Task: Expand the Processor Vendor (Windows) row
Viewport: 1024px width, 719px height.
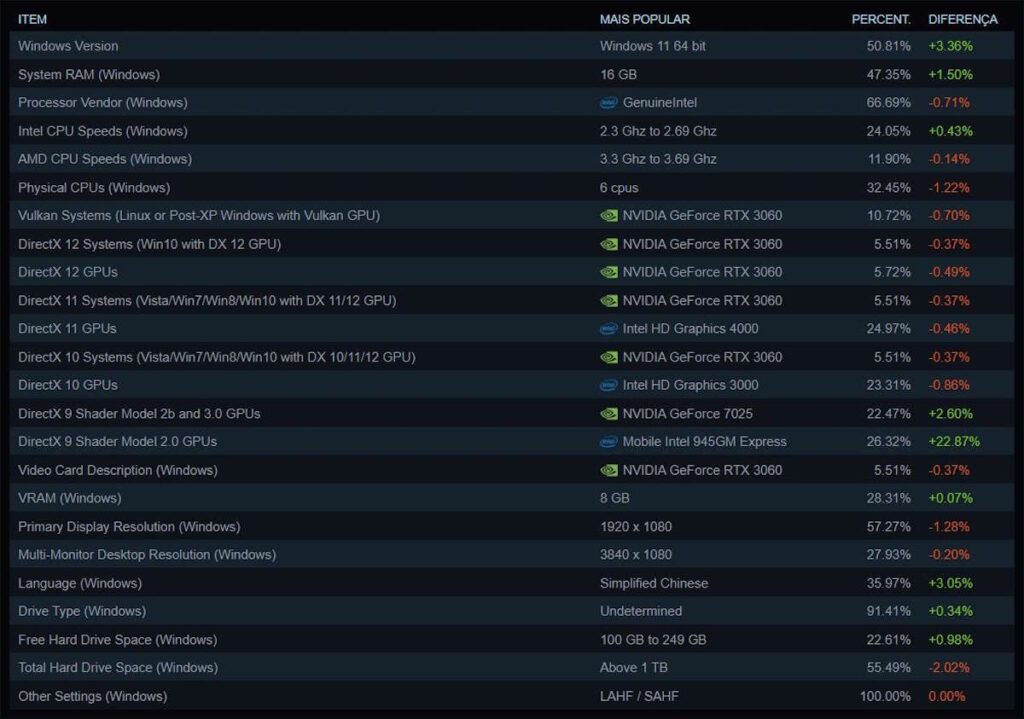Action: [511, 103]
